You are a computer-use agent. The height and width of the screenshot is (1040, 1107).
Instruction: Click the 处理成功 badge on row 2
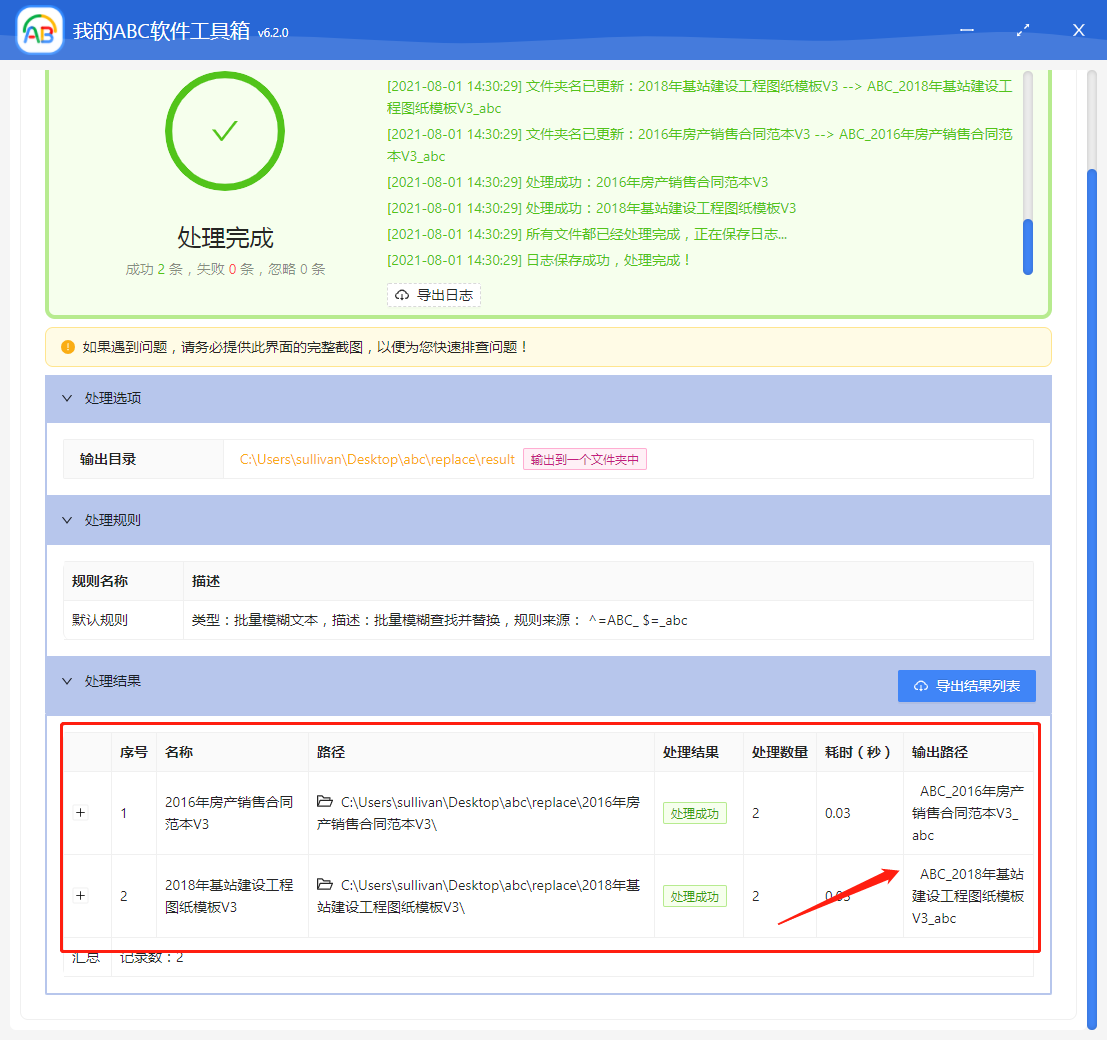pos(695,896)
